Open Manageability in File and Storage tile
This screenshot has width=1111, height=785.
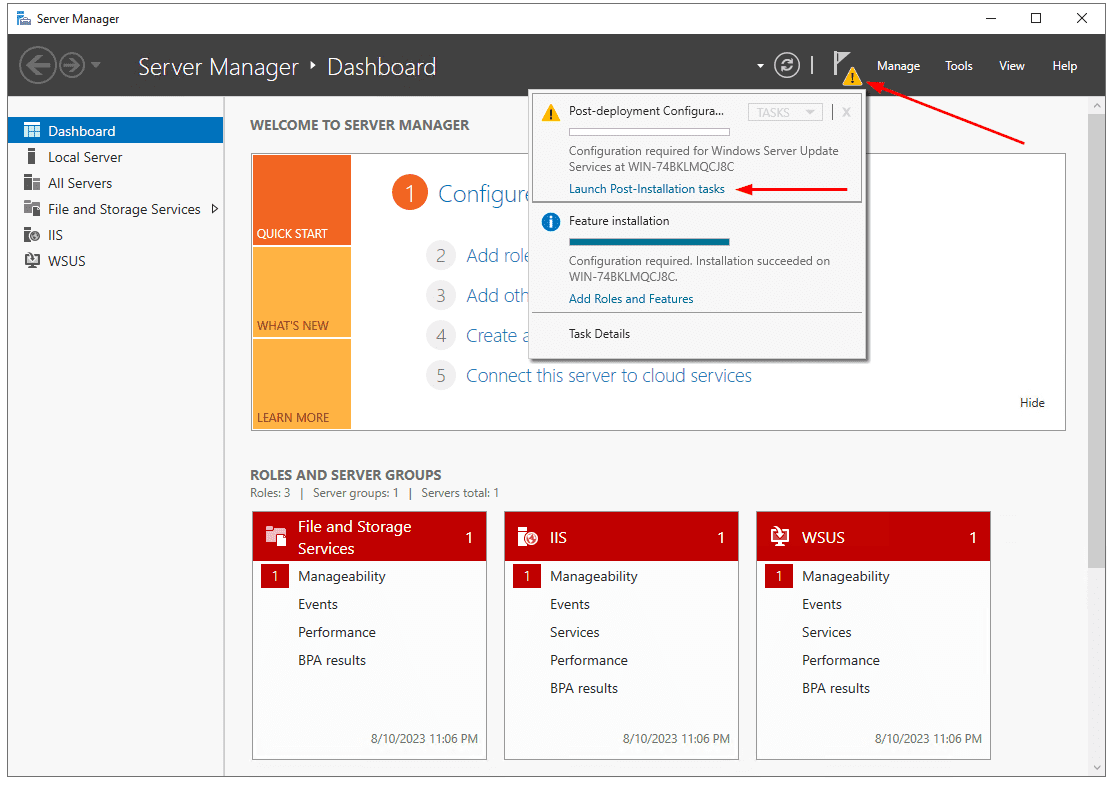click(x=342, y=576)
